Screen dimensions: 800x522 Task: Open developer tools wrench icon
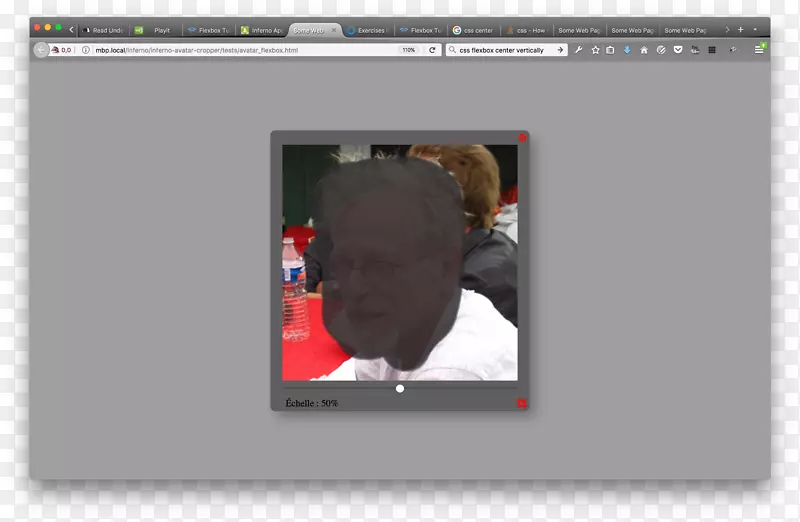coord(579,49)
